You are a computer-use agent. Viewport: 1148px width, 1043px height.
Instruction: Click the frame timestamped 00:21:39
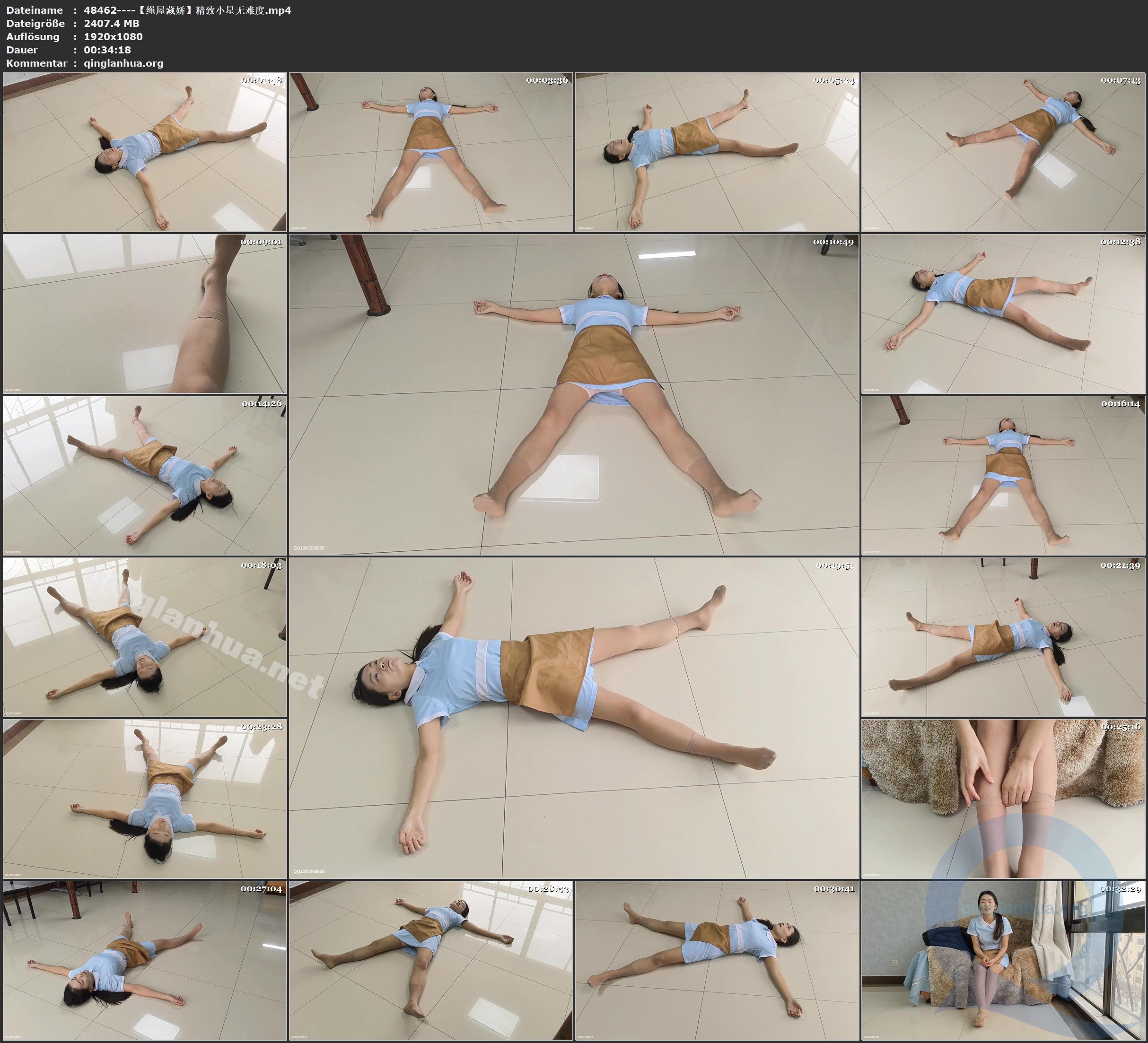[x=1003, y=637]
